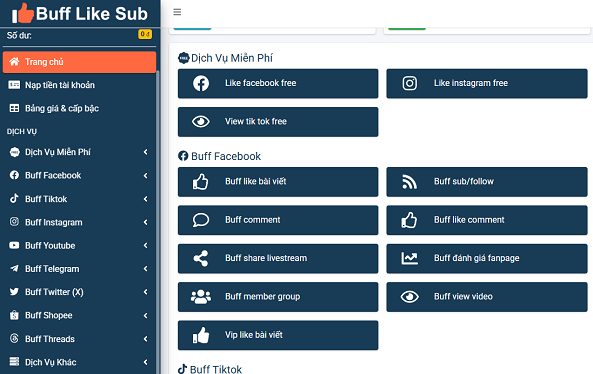Screen dimensions: 593x374
Task: Click the server icon beside Dịch Vụ Khác
Action: 14,362
